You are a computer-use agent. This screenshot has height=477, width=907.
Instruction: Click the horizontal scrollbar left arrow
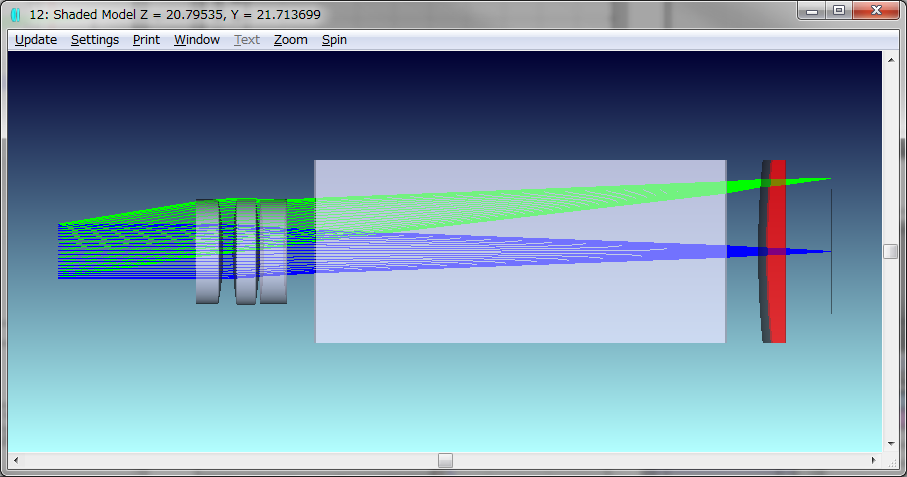click(16, 460)
